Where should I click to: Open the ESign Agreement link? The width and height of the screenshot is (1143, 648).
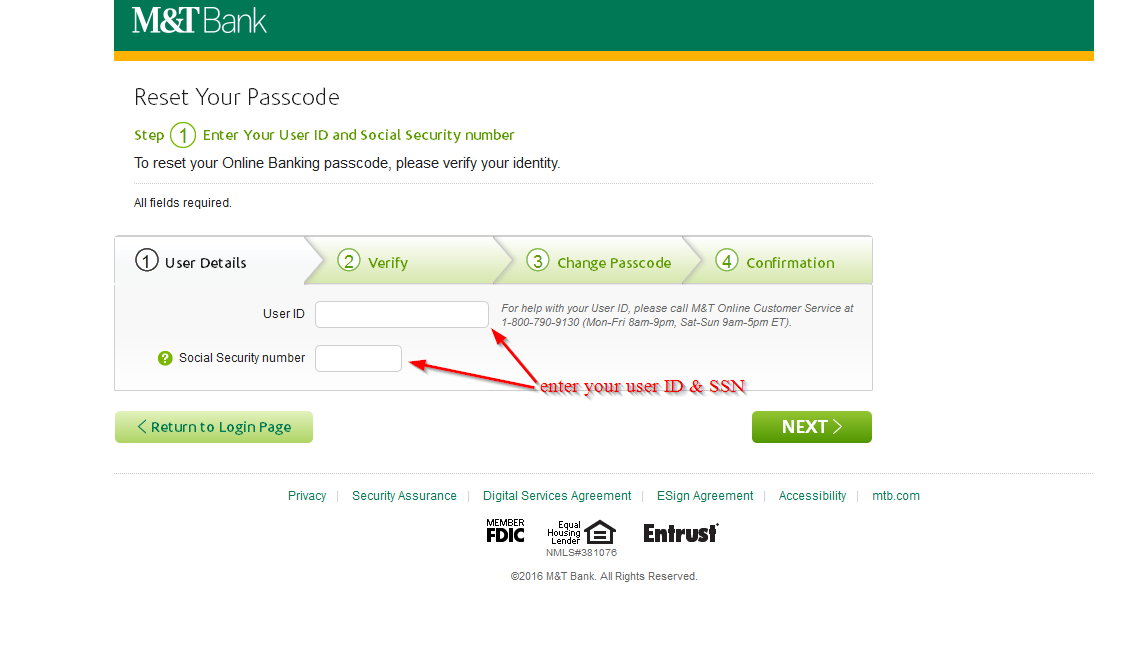point(705,496)
